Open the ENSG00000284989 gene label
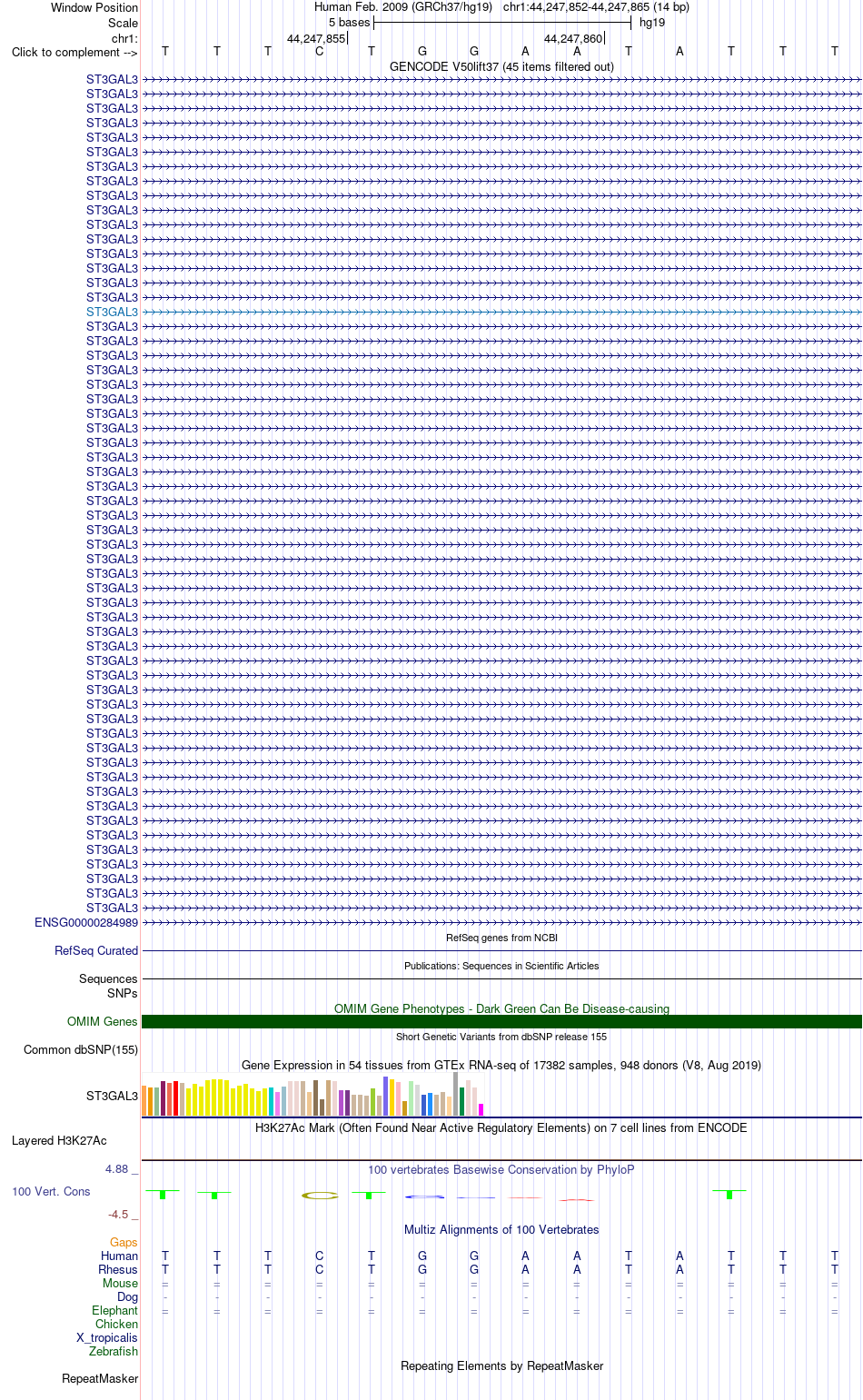Viewport: 863px width, 1400px height. (x=86, y=922)
